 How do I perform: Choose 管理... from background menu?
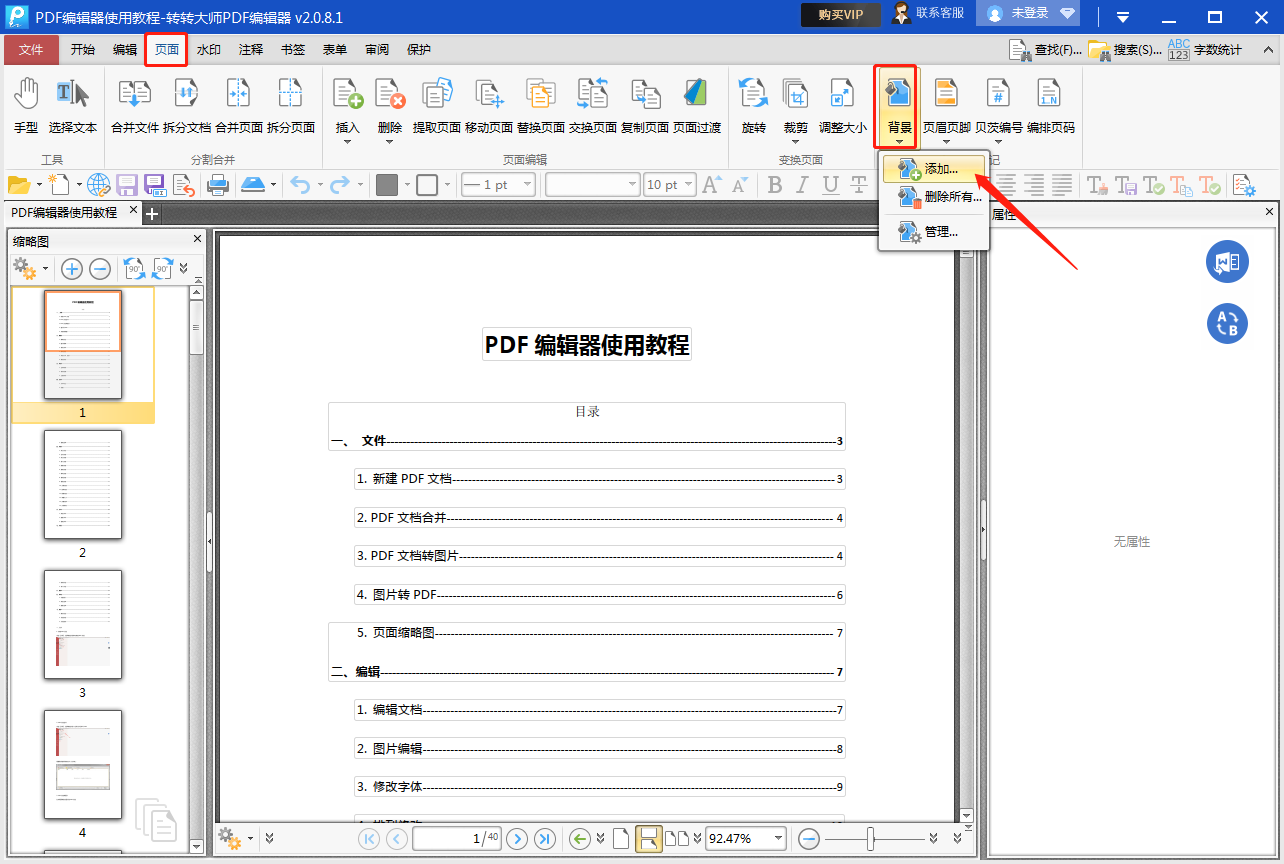(934, 231)
